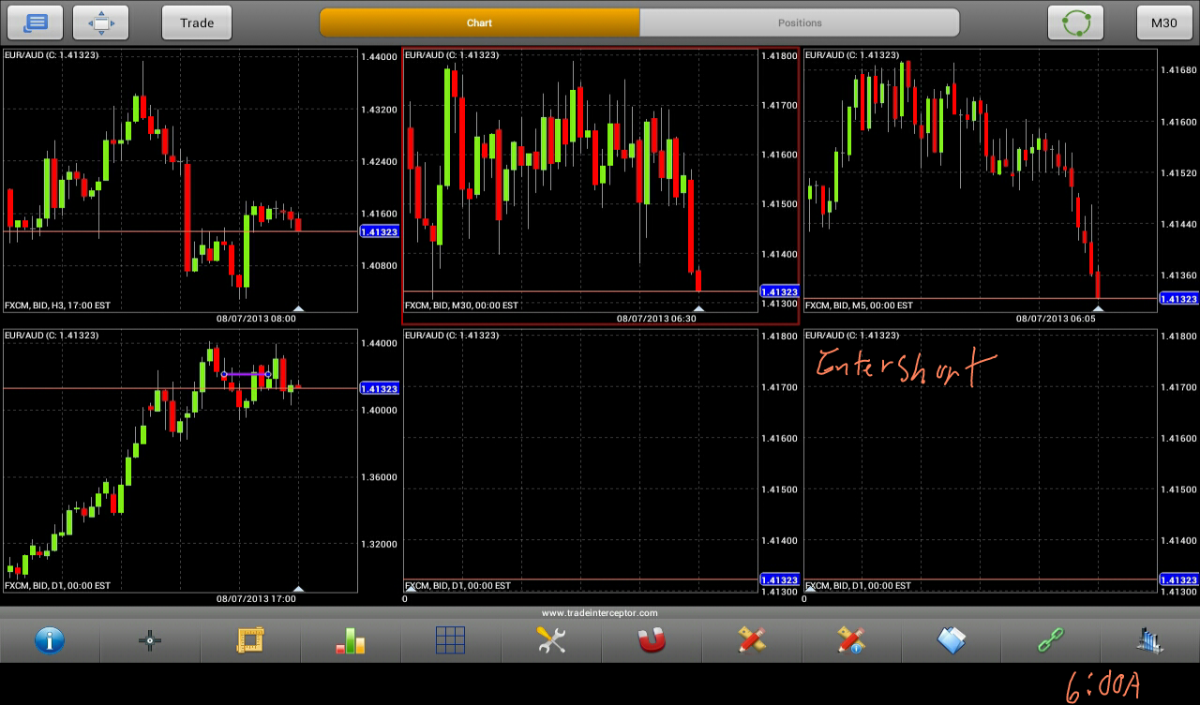
Task: Switch to the Chart tab
Action: pos(479,22)
